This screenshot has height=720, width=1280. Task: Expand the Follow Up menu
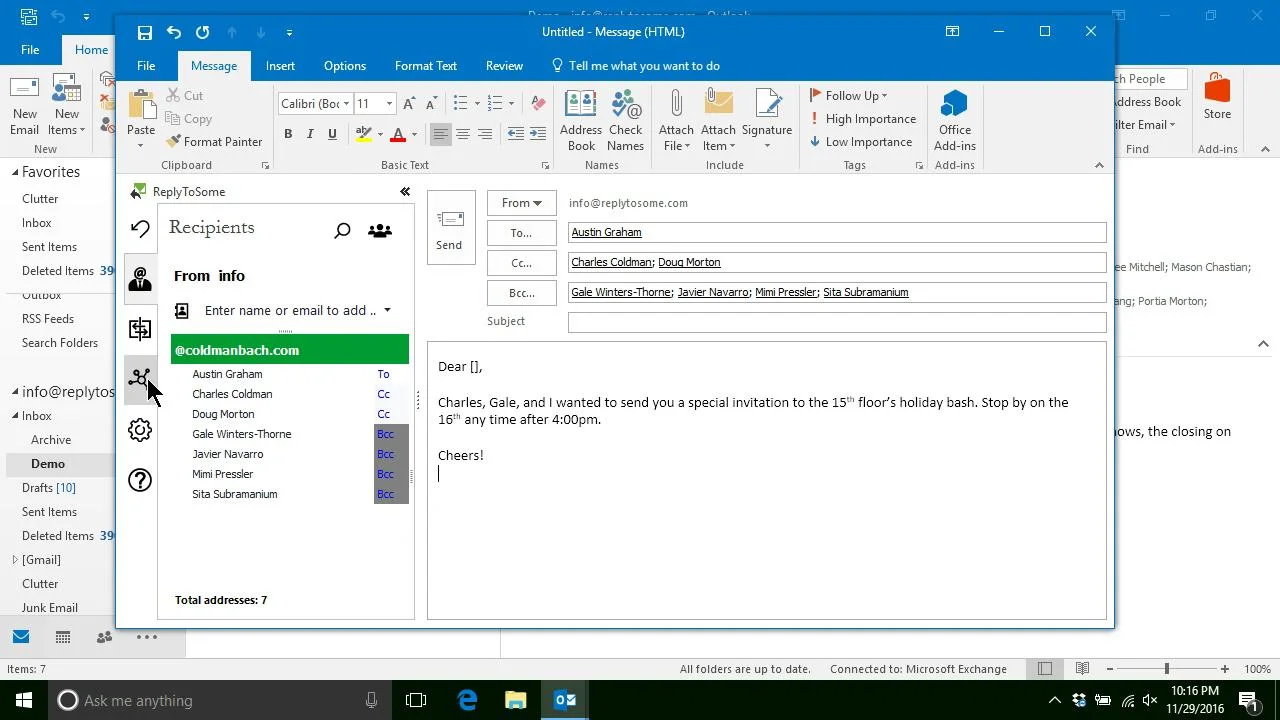tap(849, 96)
